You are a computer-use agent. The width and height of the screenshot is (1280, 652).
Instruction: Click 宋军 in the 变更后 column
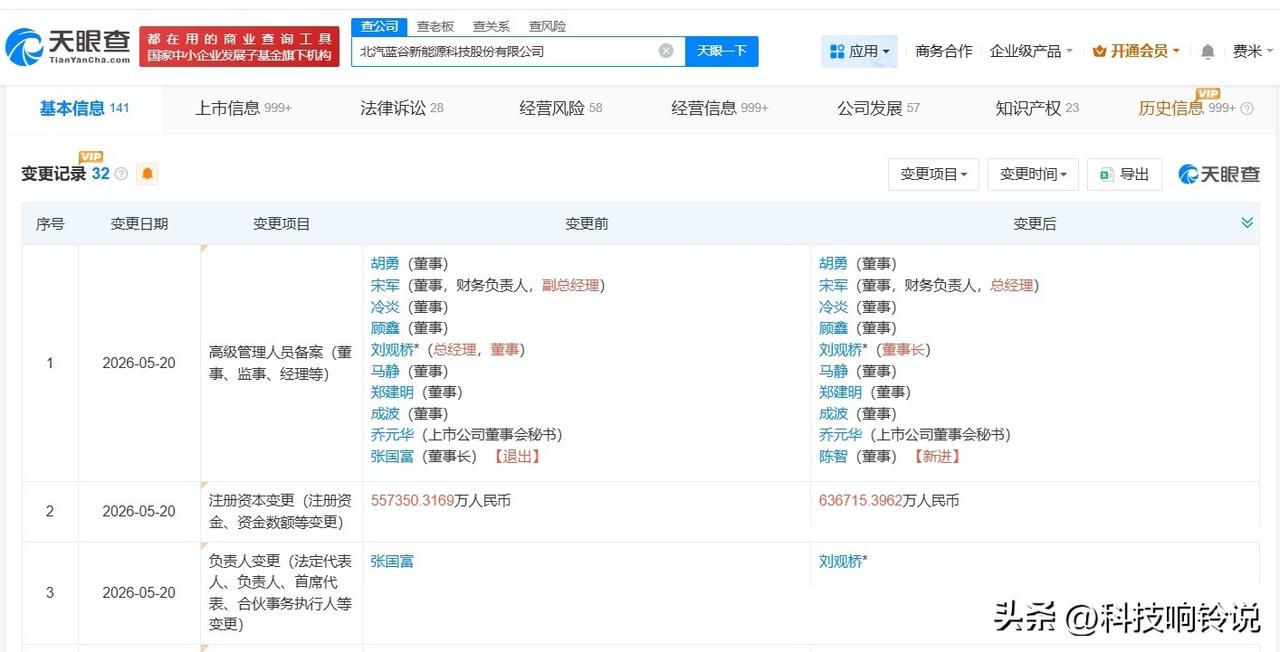click(x=833, y=285)
